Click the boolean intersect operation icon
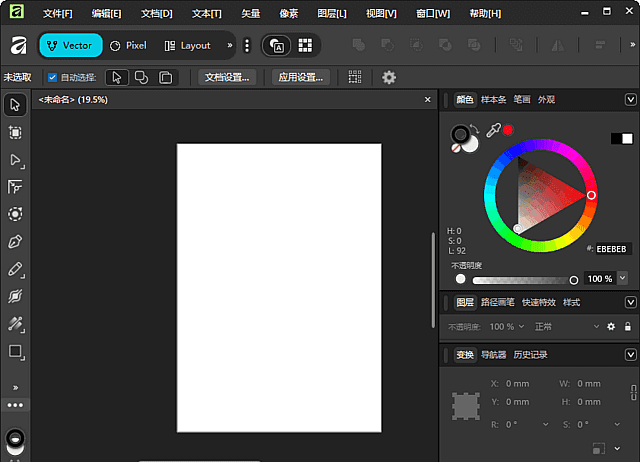This screenshot has width=640, height=462. (416, 45)
